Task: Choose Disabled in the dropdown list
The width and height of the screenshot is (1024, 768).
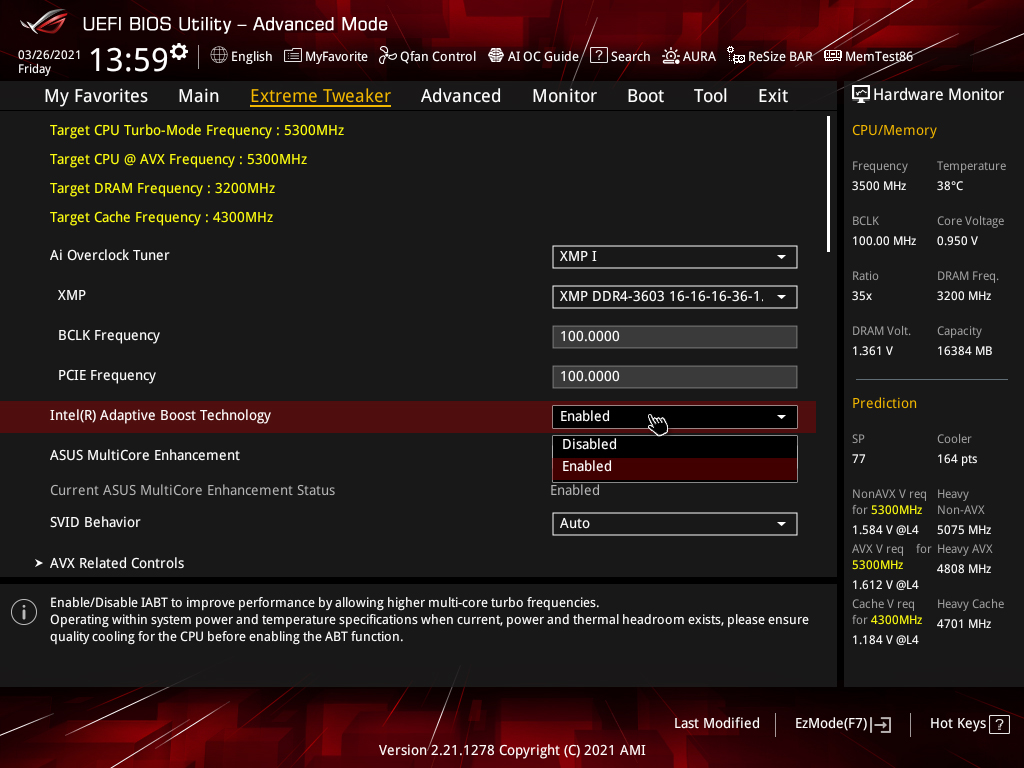Action: (x=675, y=444)
